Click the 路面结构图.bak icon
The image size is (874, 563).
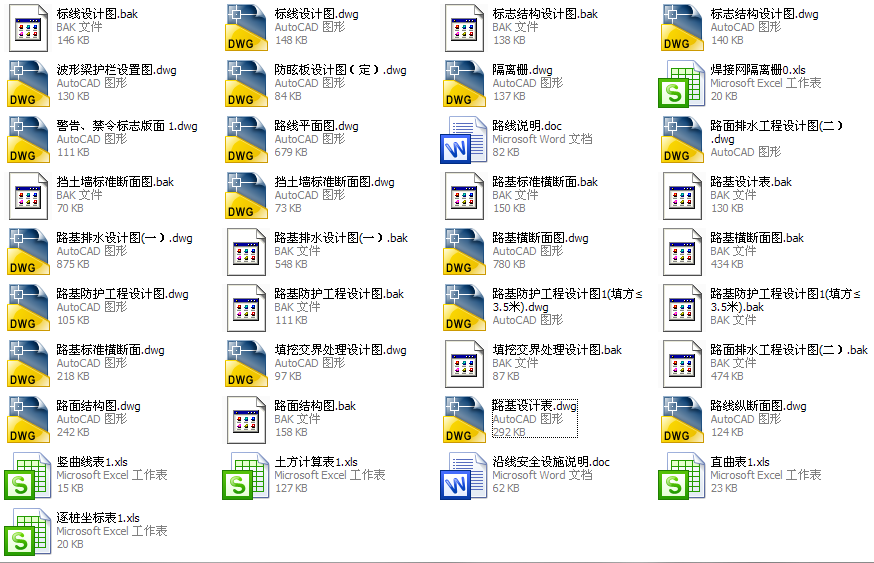click(246, 420)
